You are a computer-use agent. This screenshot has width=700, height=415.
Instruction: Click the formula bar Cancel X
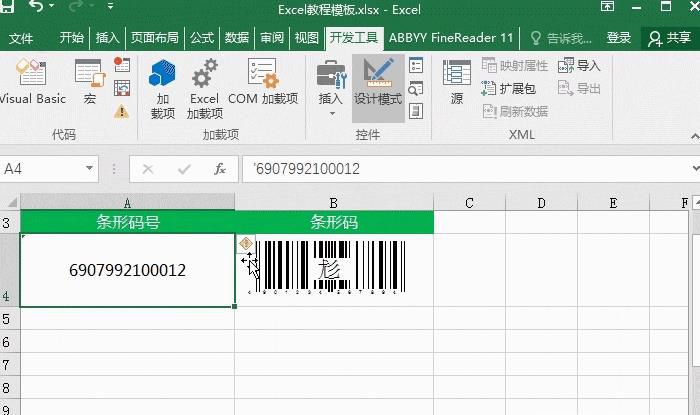point(148,169)
